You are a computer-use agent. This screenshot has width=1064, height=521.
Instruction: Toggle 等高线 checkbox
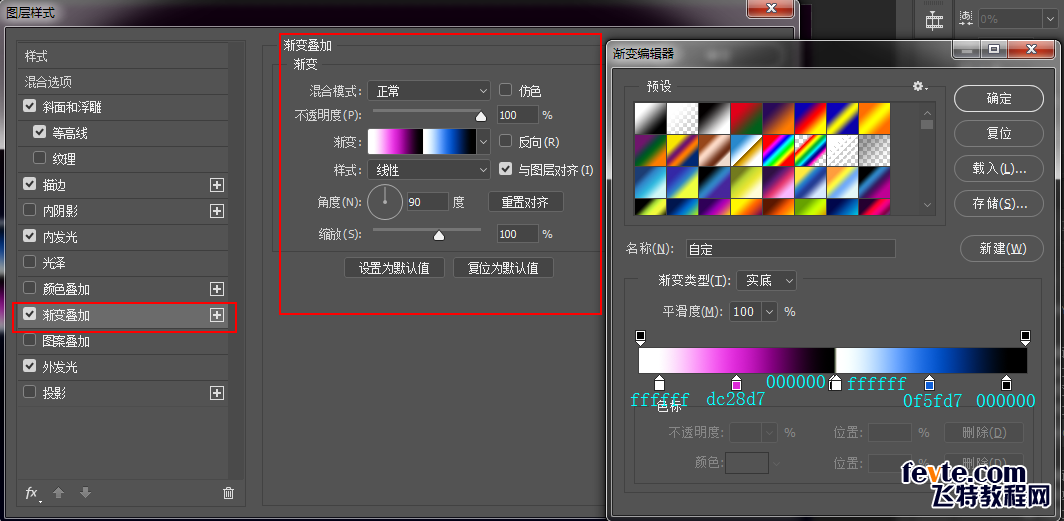39,132
